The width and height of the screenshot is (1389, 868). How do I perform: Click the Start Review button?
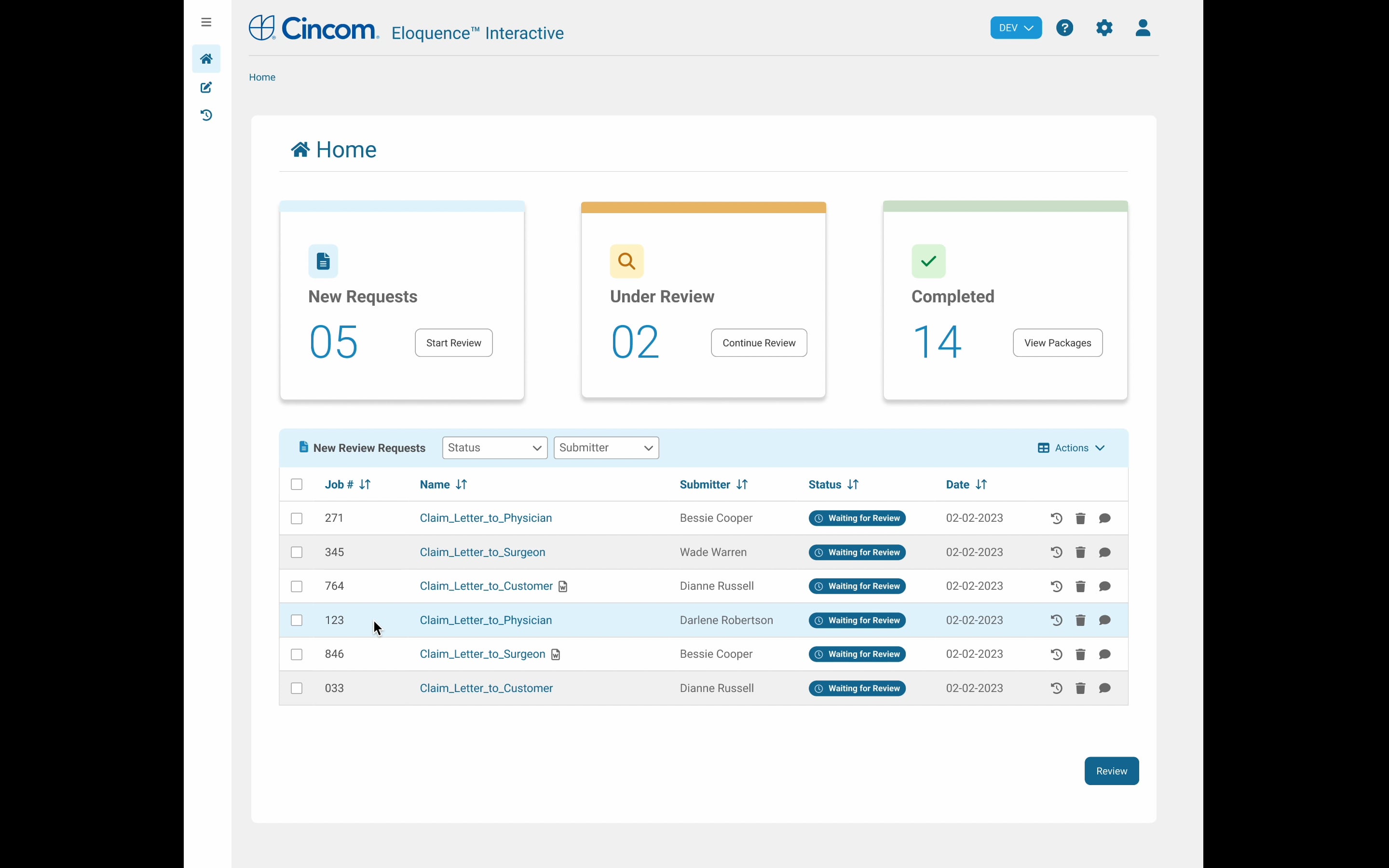tap(453, 343)
